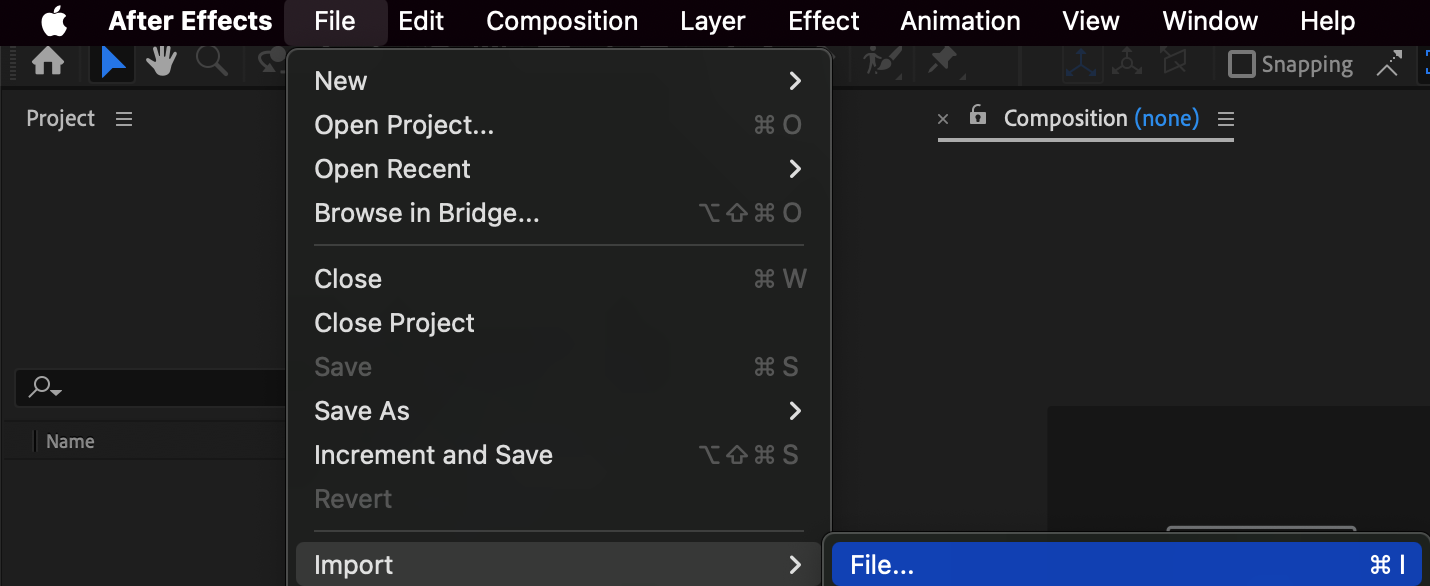
Task: Enable the Snapping checkbox
Action: tap(1241, 65)
